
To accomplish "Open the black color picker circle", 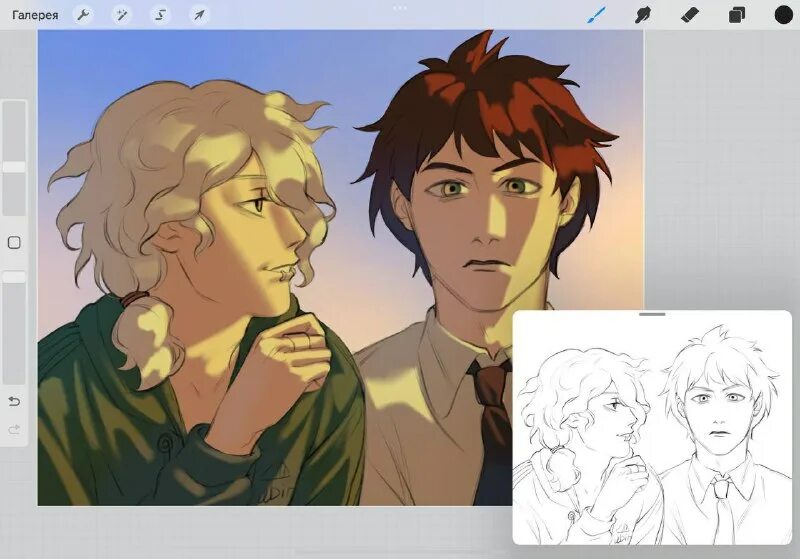I will pos(784,15).
